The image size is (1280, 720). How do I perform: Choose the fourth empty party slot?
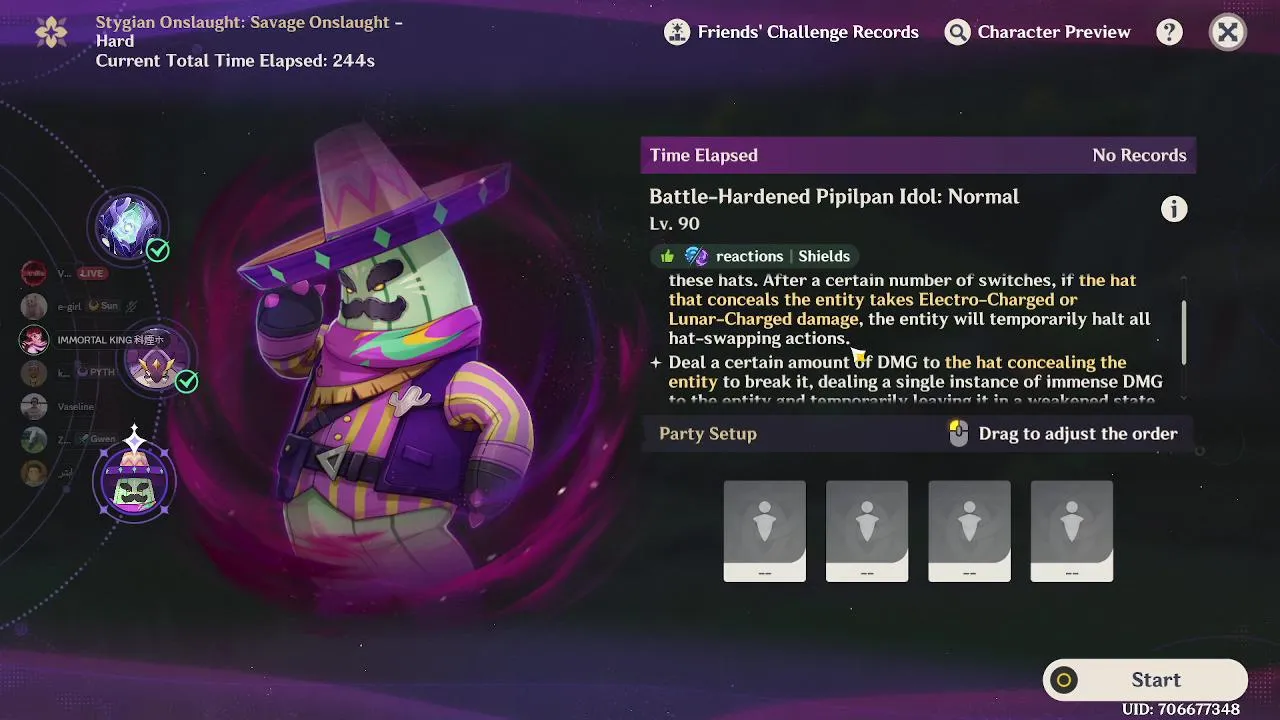click(1071, 531)
